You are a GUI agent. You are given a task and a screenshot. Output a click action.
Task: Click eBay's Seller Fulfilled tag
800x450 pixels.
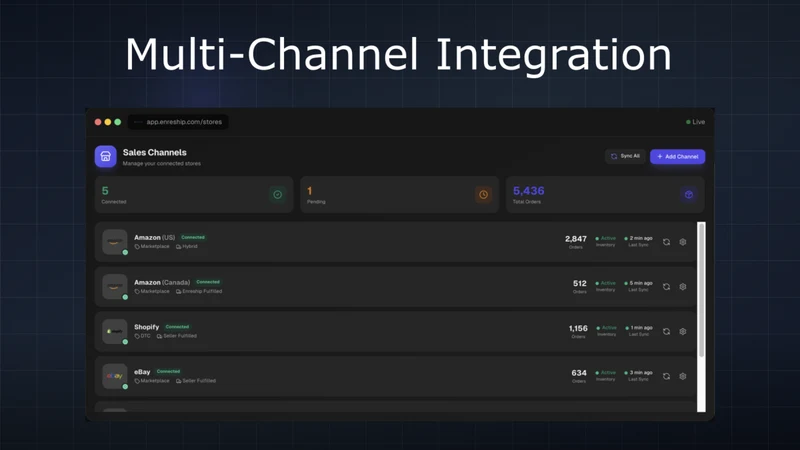[196, 381]
